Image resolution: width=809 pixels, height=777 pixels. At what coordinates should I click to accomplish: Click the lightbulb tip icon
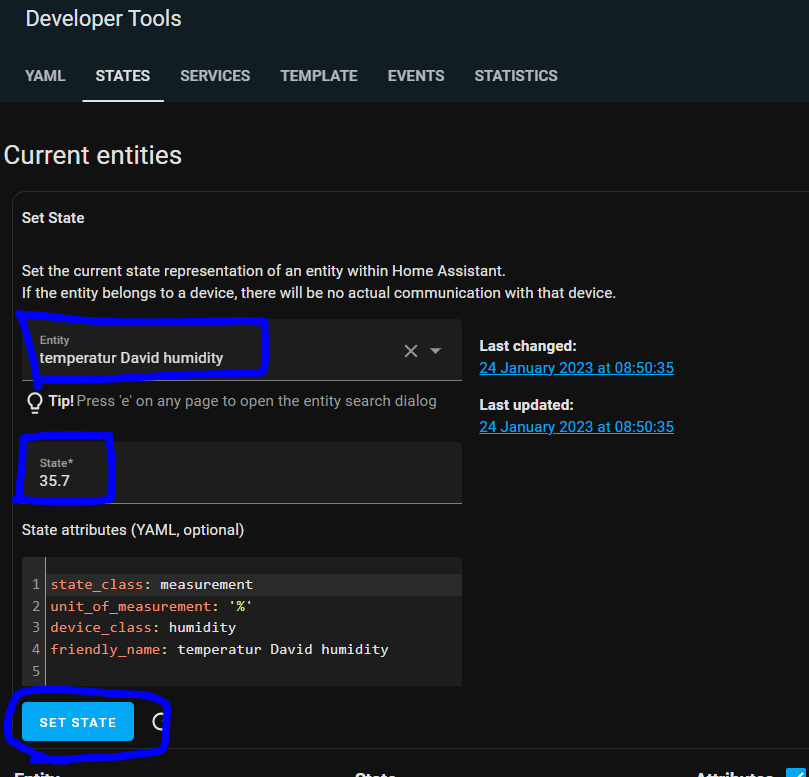(x=35, y=402)
